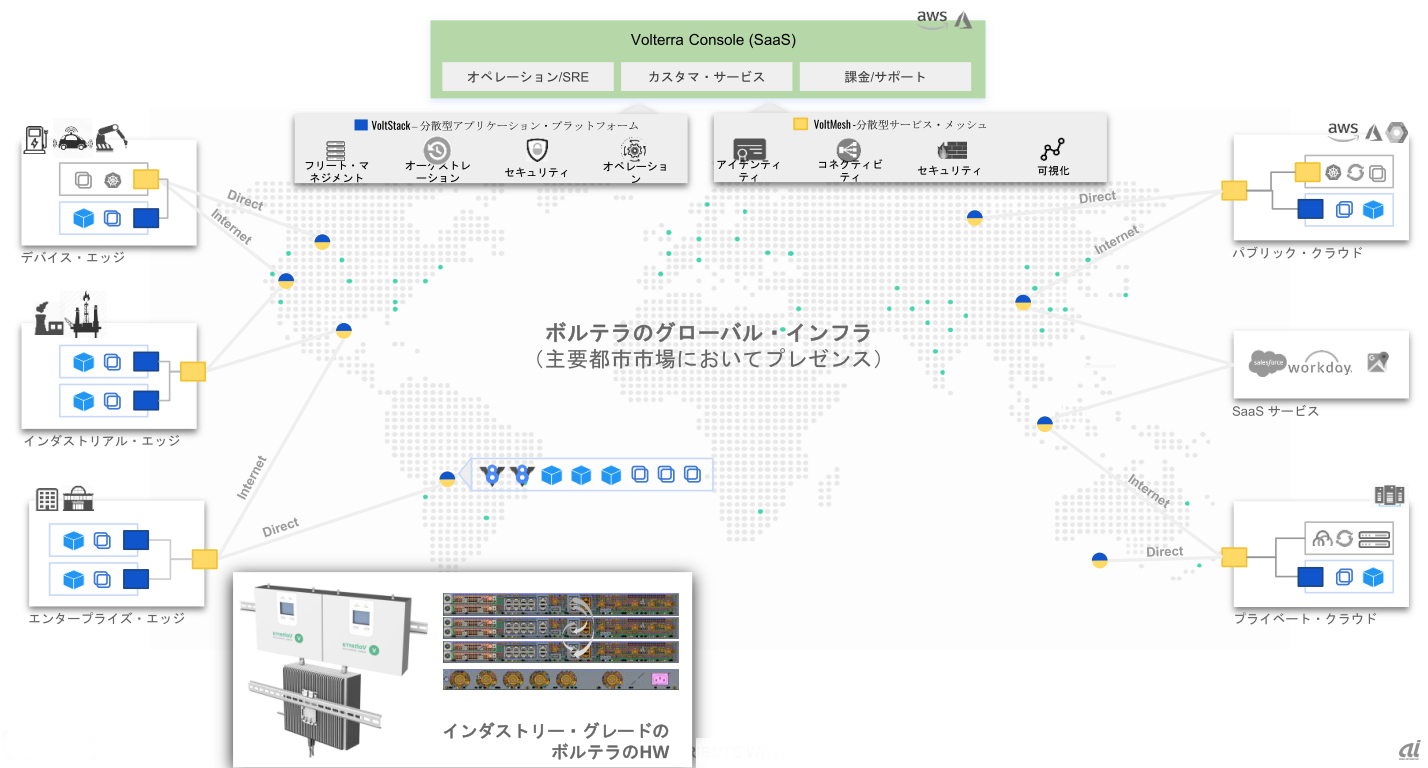1428x768 pixels.
Task: Click the Google Cloud hexagon icon
Action: [x=1398, y=130]
